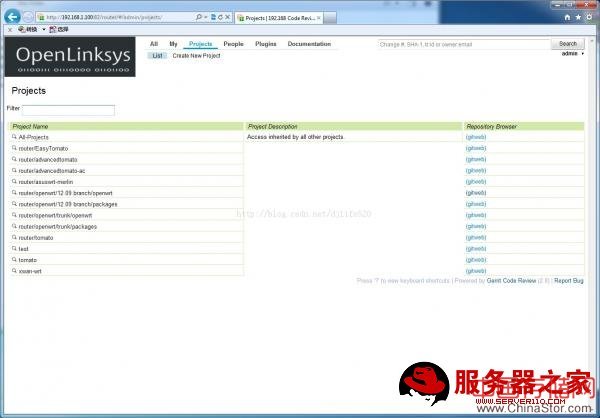Open browser home icon in toolbar

point(566,17)
